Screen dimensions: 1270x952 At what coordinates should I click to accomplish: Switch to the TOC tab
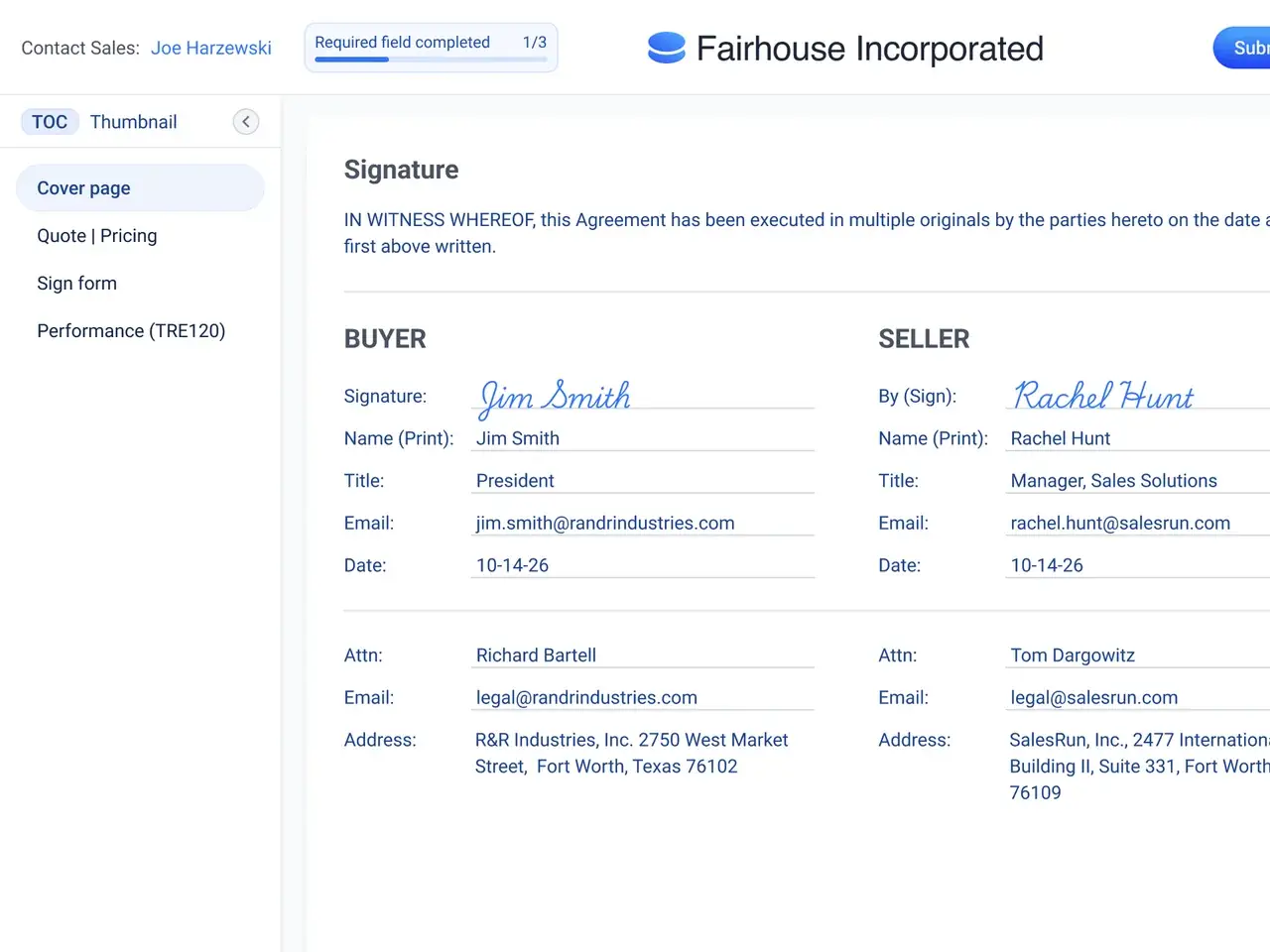(x=50, y=122)
